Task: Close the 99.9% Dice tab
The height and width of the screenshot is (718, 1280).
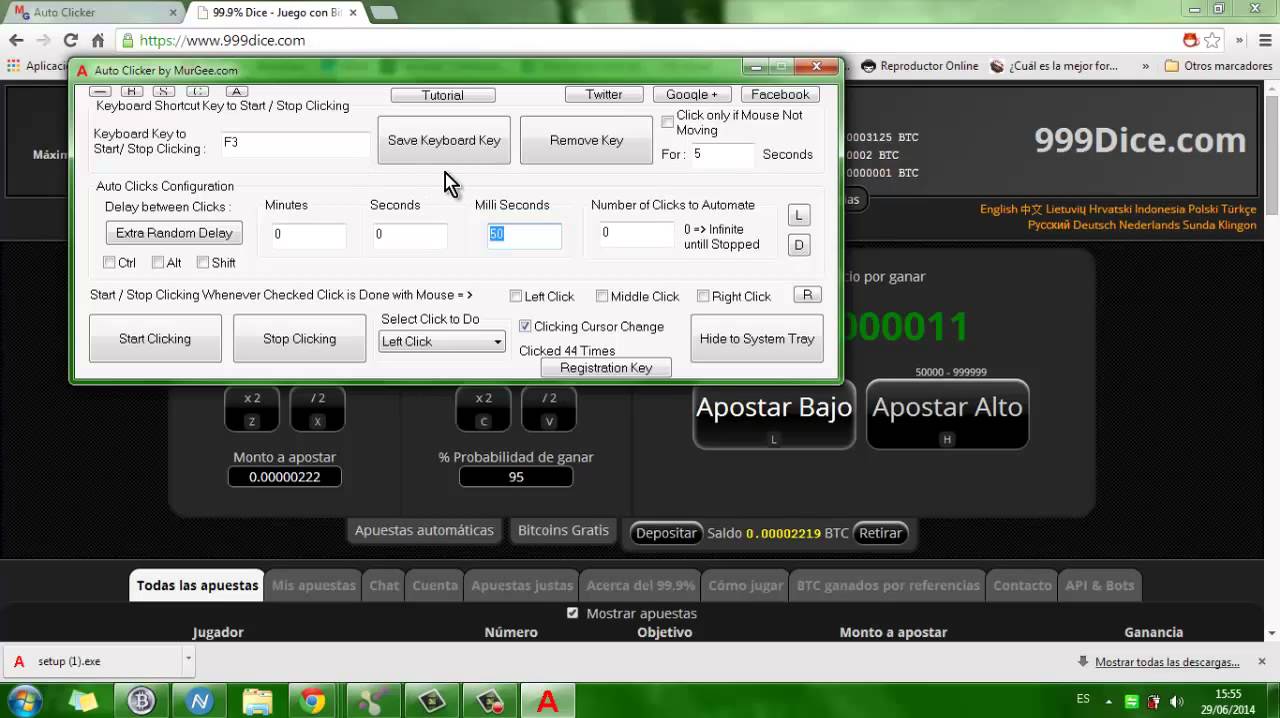Action: [352, 13]
